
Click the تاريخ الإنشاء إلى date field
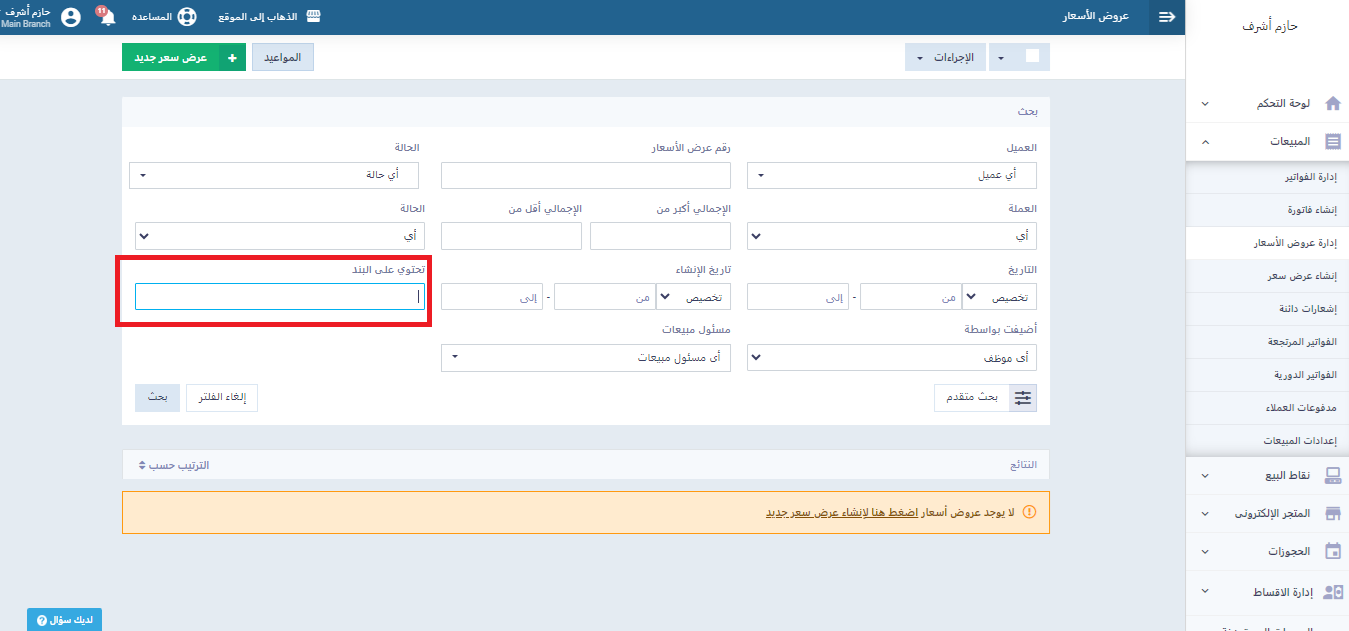(x=491, y=297)
